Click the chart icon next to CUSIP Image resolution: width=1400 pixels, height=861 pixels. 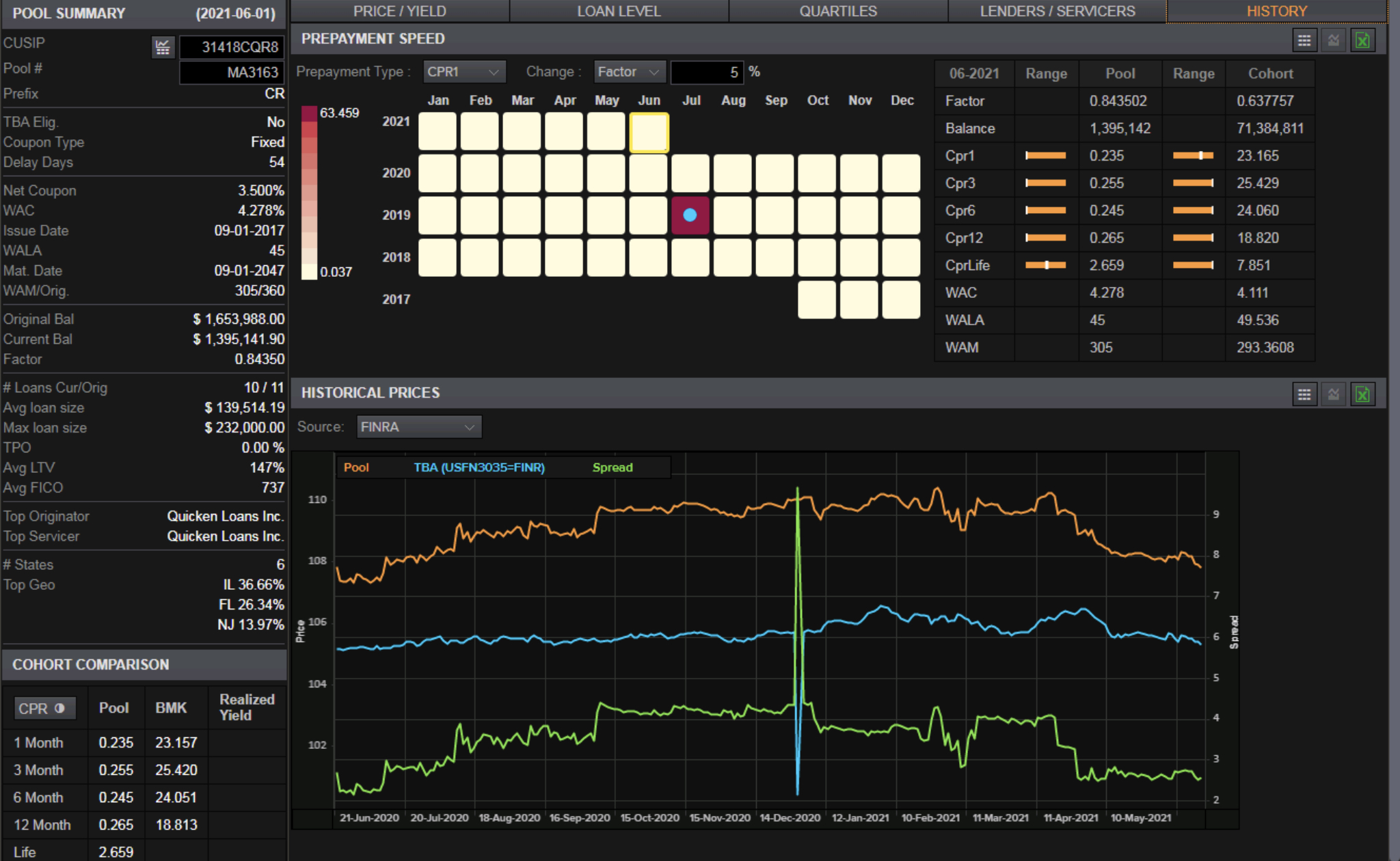[163, 47]
